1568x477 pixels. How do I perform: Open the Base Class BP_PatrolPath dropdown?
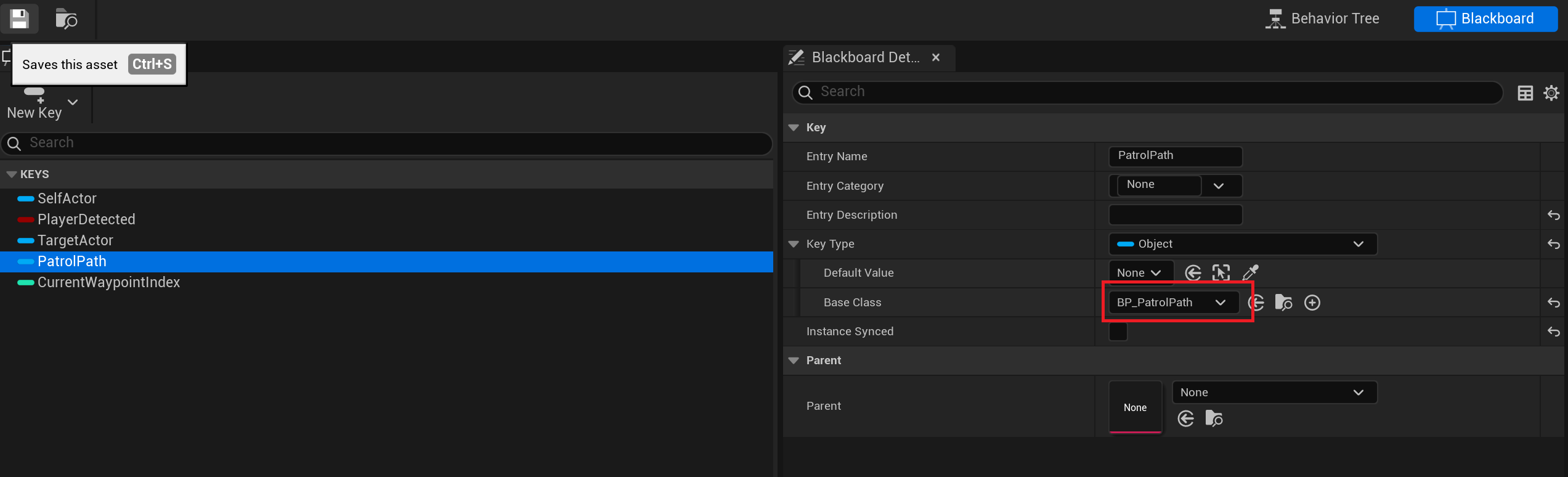click(1173, 303)
